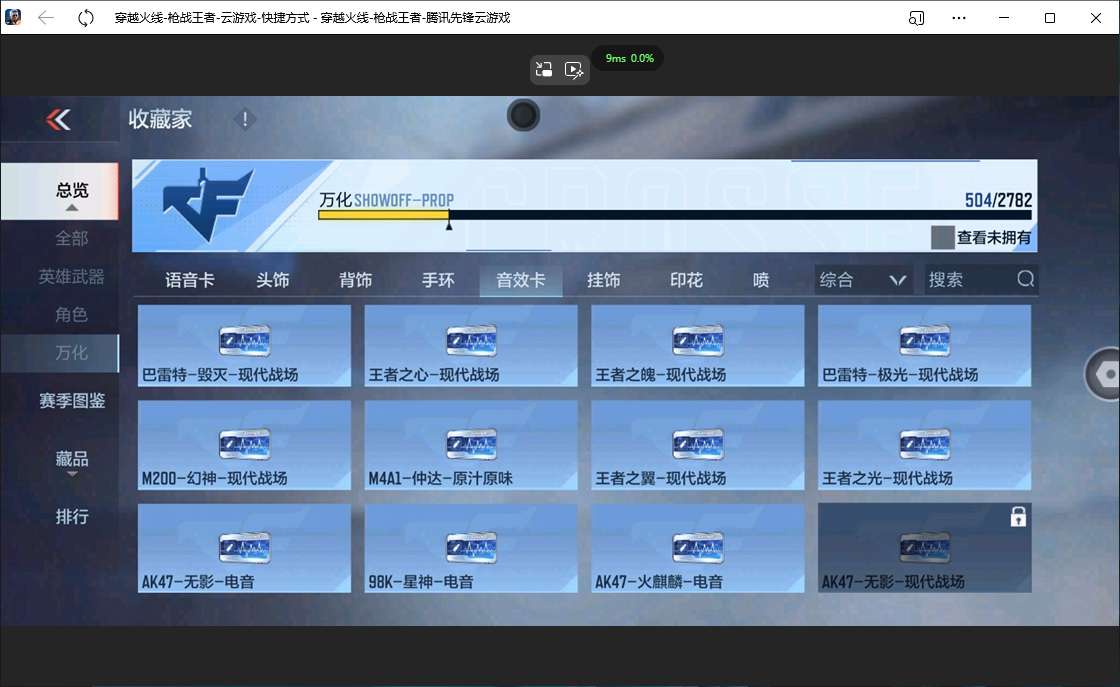Select 万化 in the sidebar

tap(59, 353)
